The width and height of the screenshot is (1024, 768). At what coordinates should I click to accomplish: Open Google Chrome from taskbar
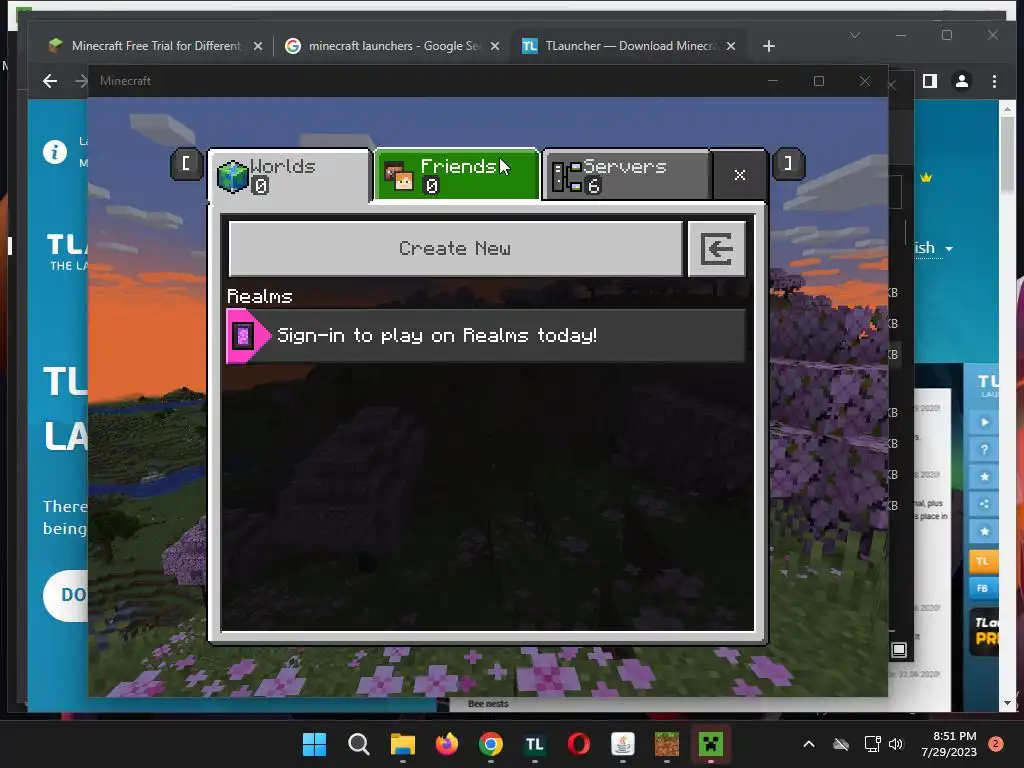(x=490, y=744)
